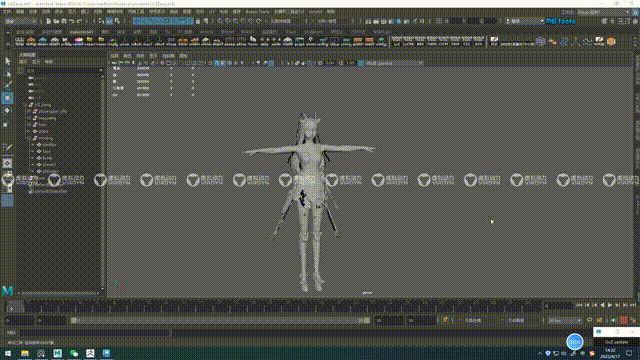This screenshot has height=360, width=640.
Task: Render the current frame icon
Action: click(x=376, y=21)
